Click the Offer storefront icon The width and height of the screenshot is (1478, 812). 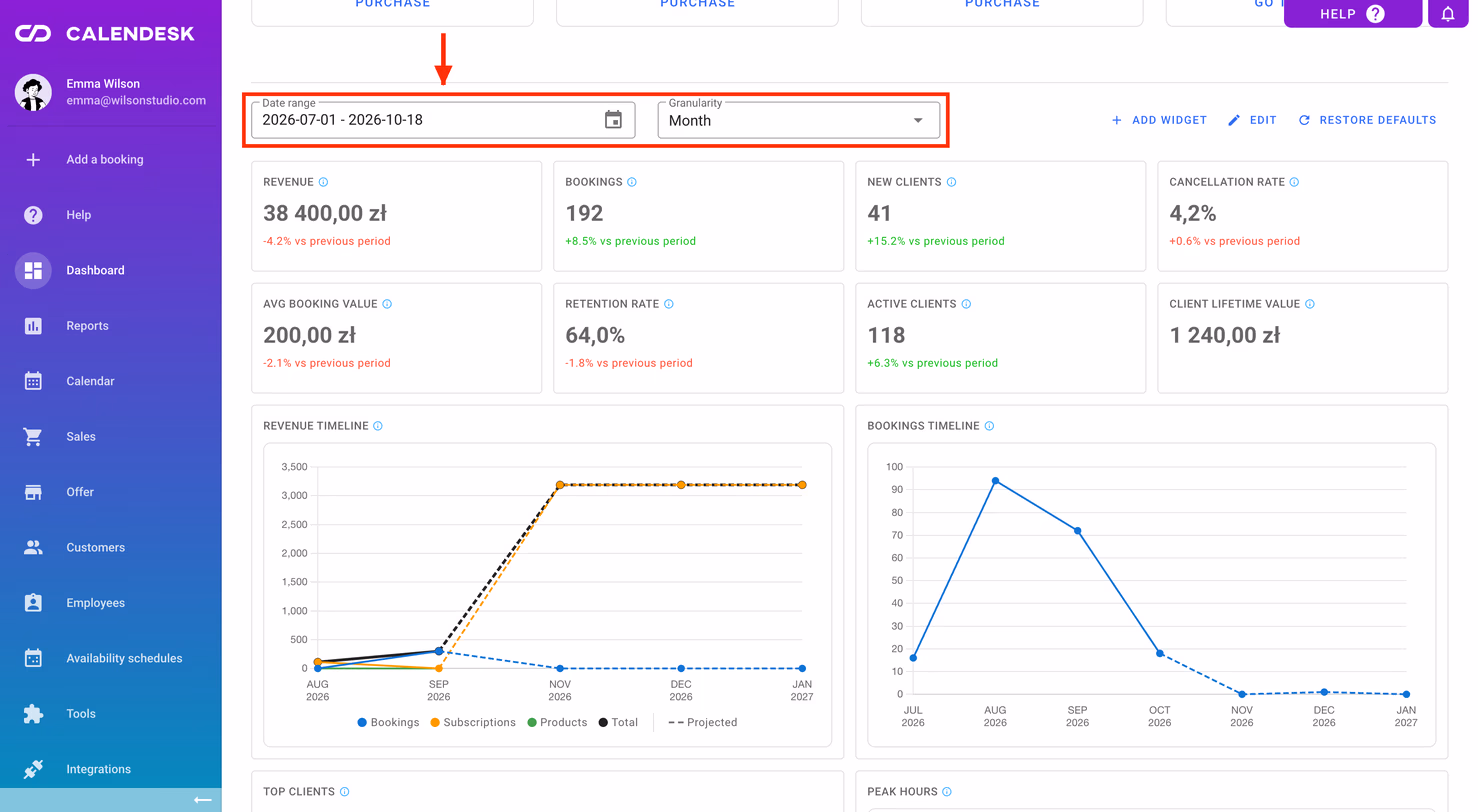(33, 492)
